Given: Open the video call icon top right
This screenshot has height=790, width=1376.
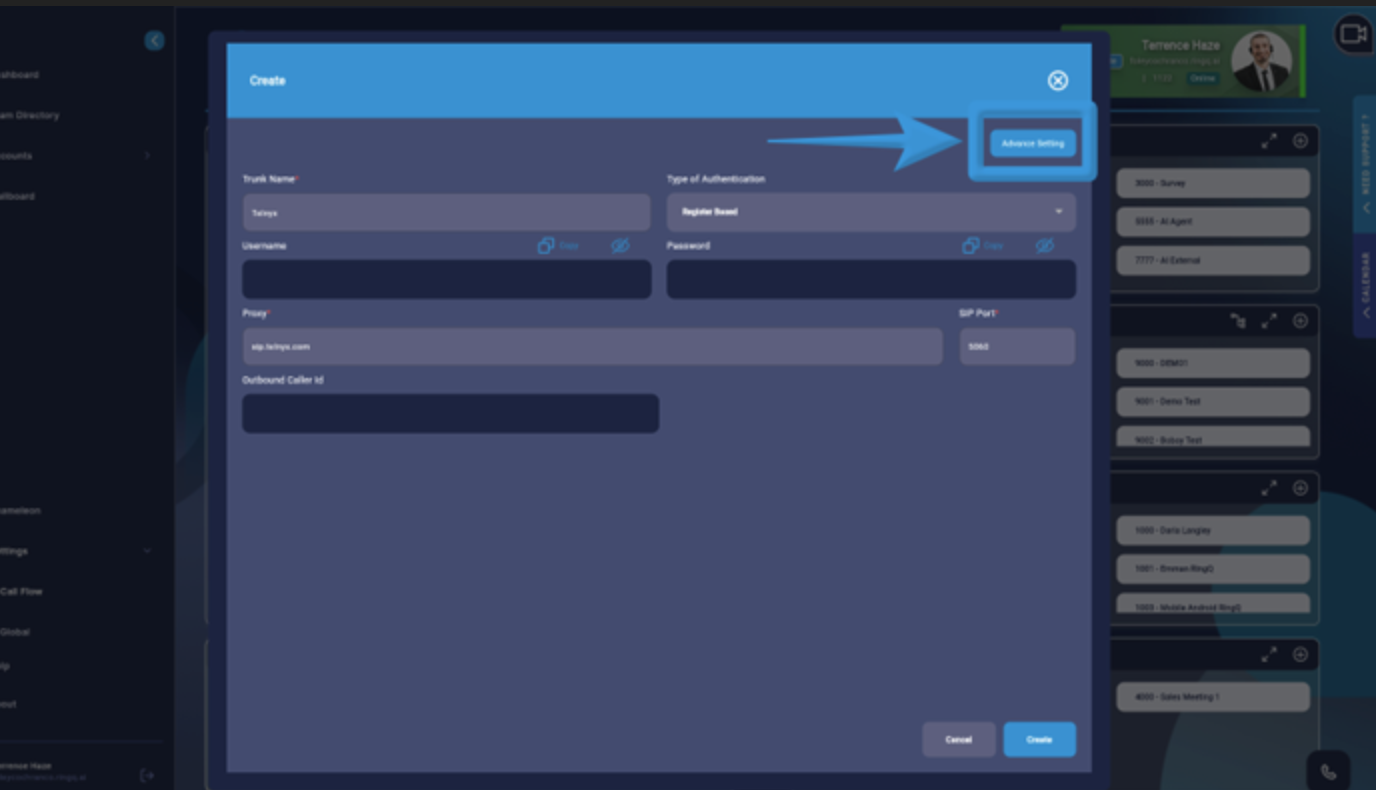Looking at the screenshot, I should point(1354,33).
